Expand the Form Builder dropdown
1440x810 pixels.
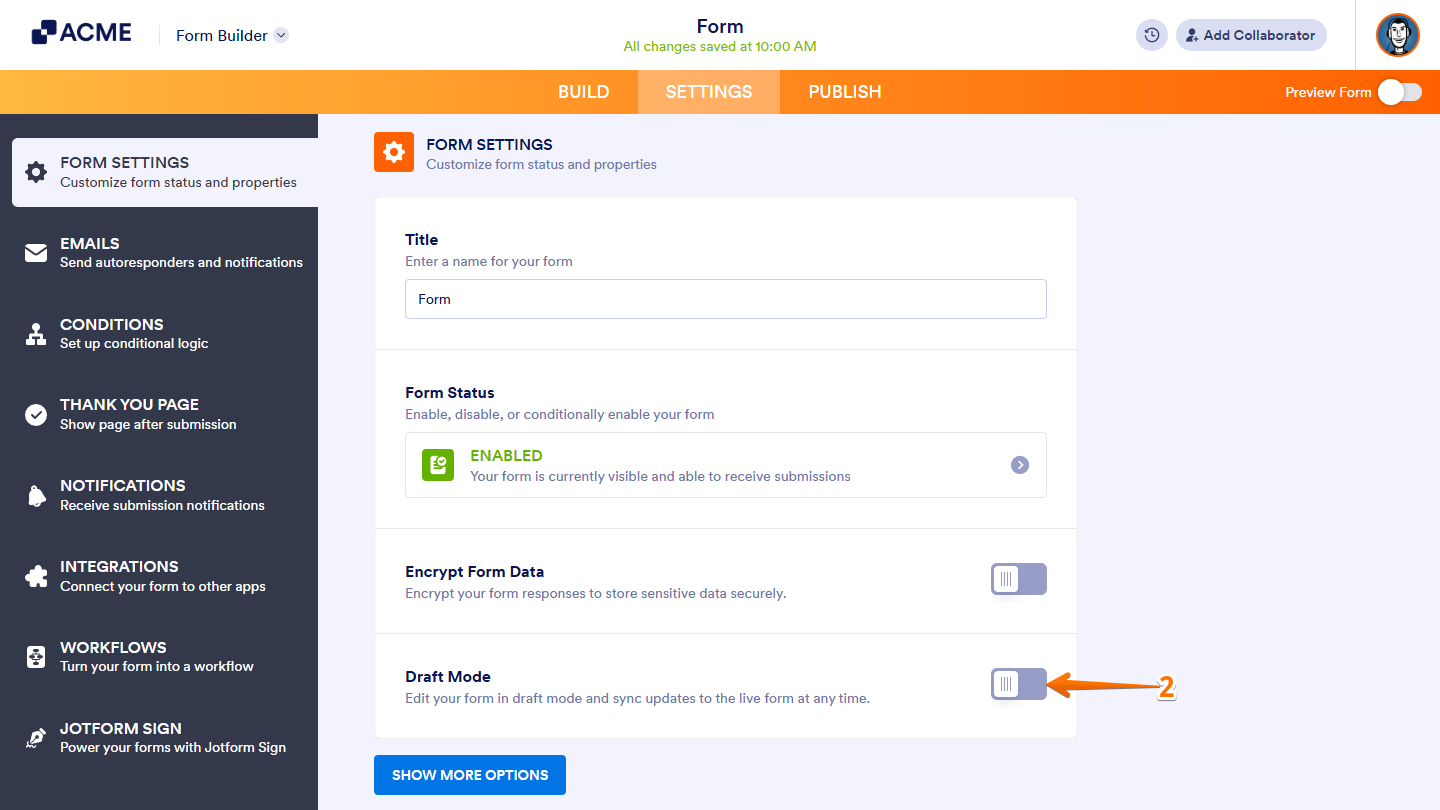(231, 34)
